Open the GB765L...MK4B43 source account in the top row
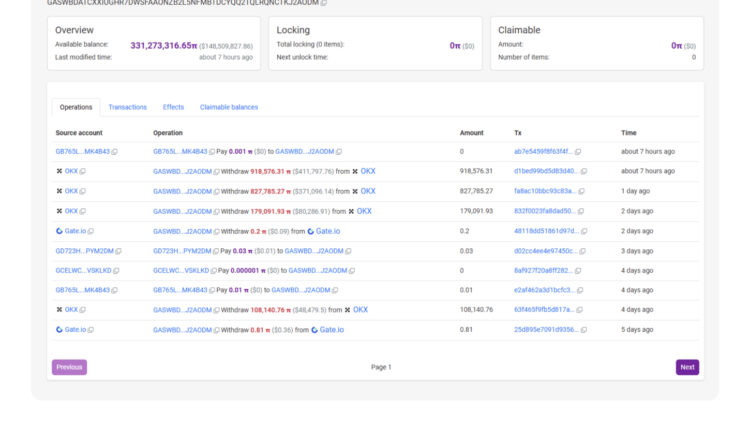 [x=82, y=152]
